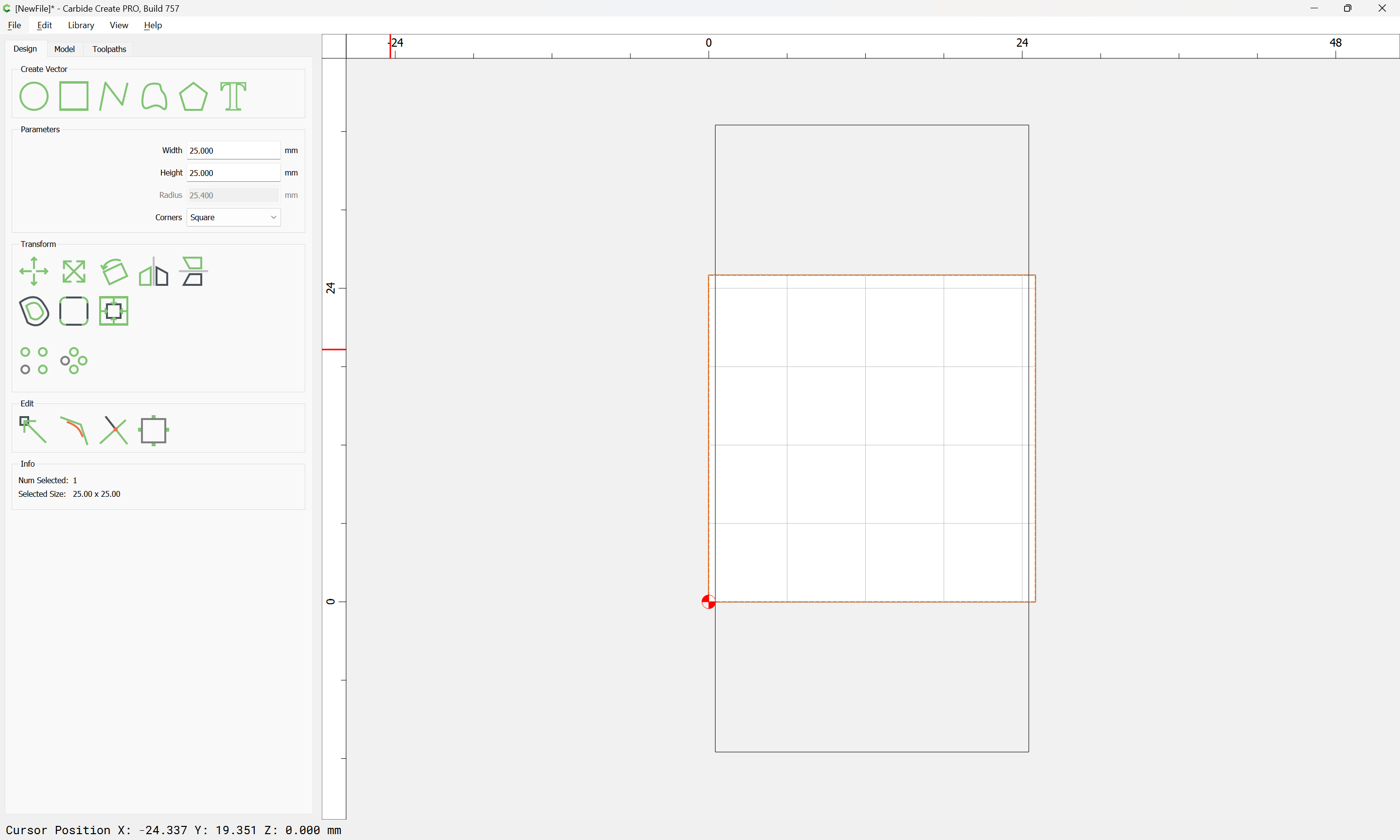The image size is (1400, 840).
Task: Activate the Move transform tool
Action: [x=34, y=272]
